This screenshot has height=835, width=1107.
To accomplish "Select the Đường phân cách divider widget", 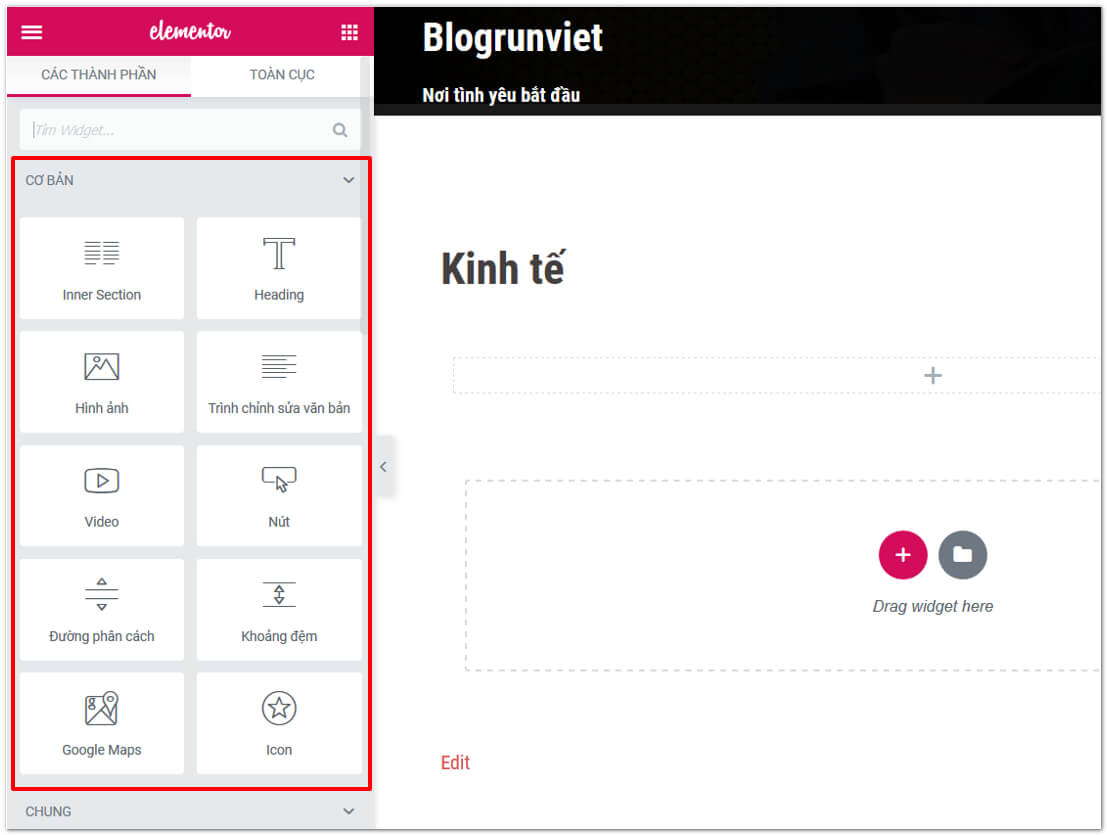I will [102, 609].
